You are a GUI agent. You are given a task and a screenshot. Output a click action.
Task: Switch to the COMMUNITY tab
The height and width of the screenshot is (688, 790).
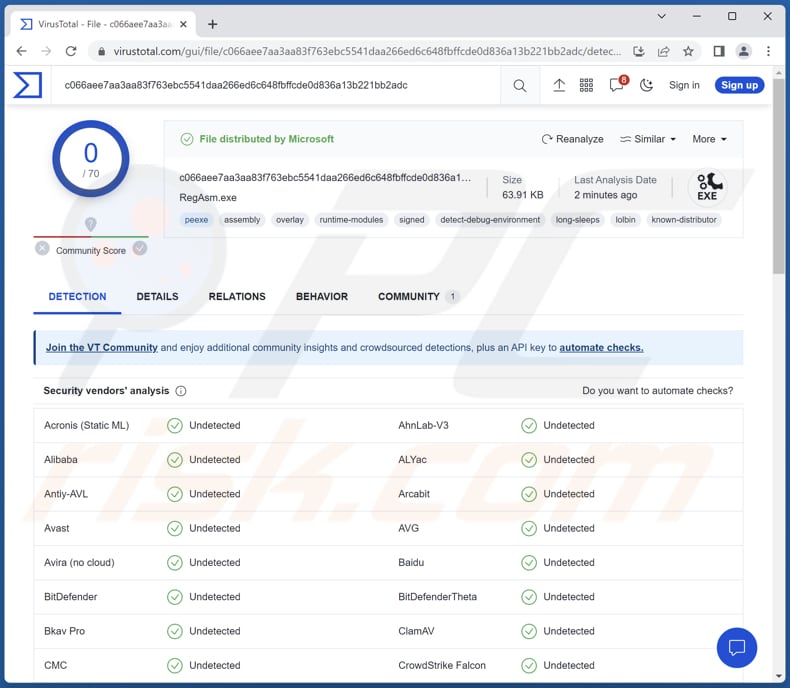point(418,296)
